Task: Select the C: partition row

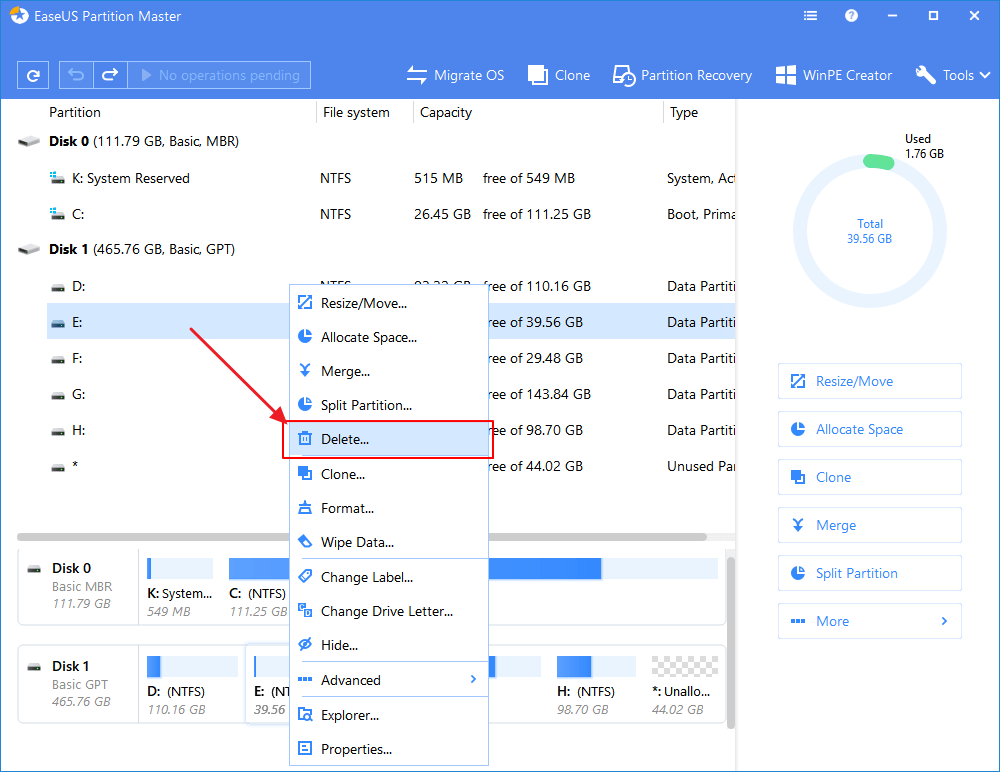Action: tap(391, 214)
